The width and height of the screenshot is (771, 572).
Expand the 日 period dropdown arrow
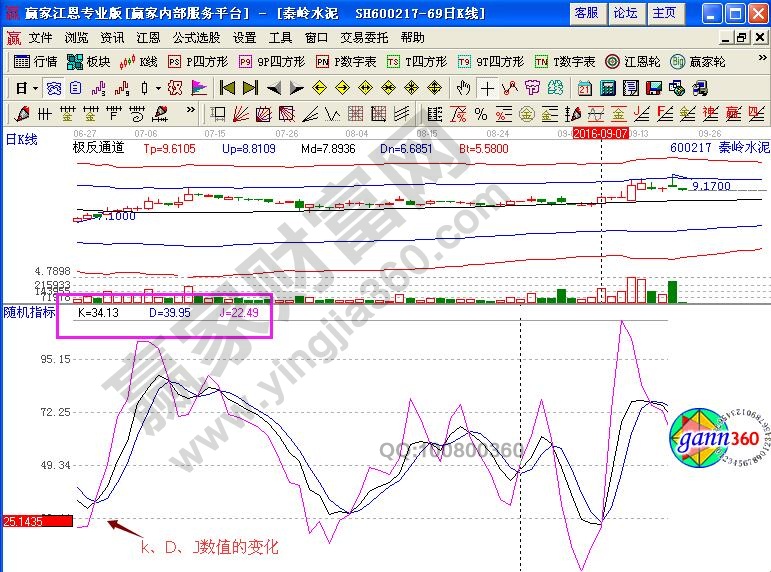pos(35,89)
